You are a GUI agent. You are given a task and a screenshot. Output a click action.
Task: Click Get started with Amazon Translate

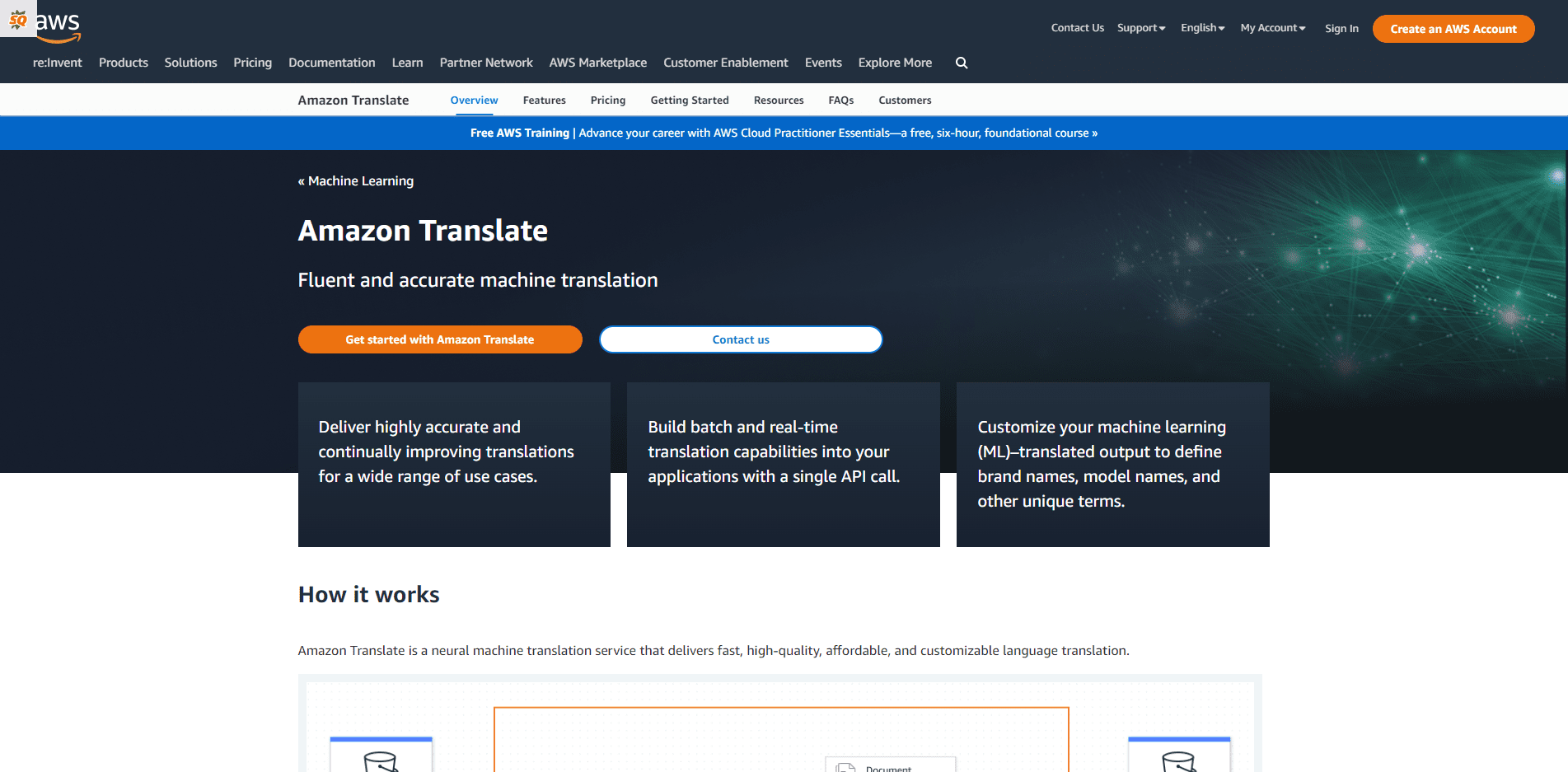tap(439, 339)
